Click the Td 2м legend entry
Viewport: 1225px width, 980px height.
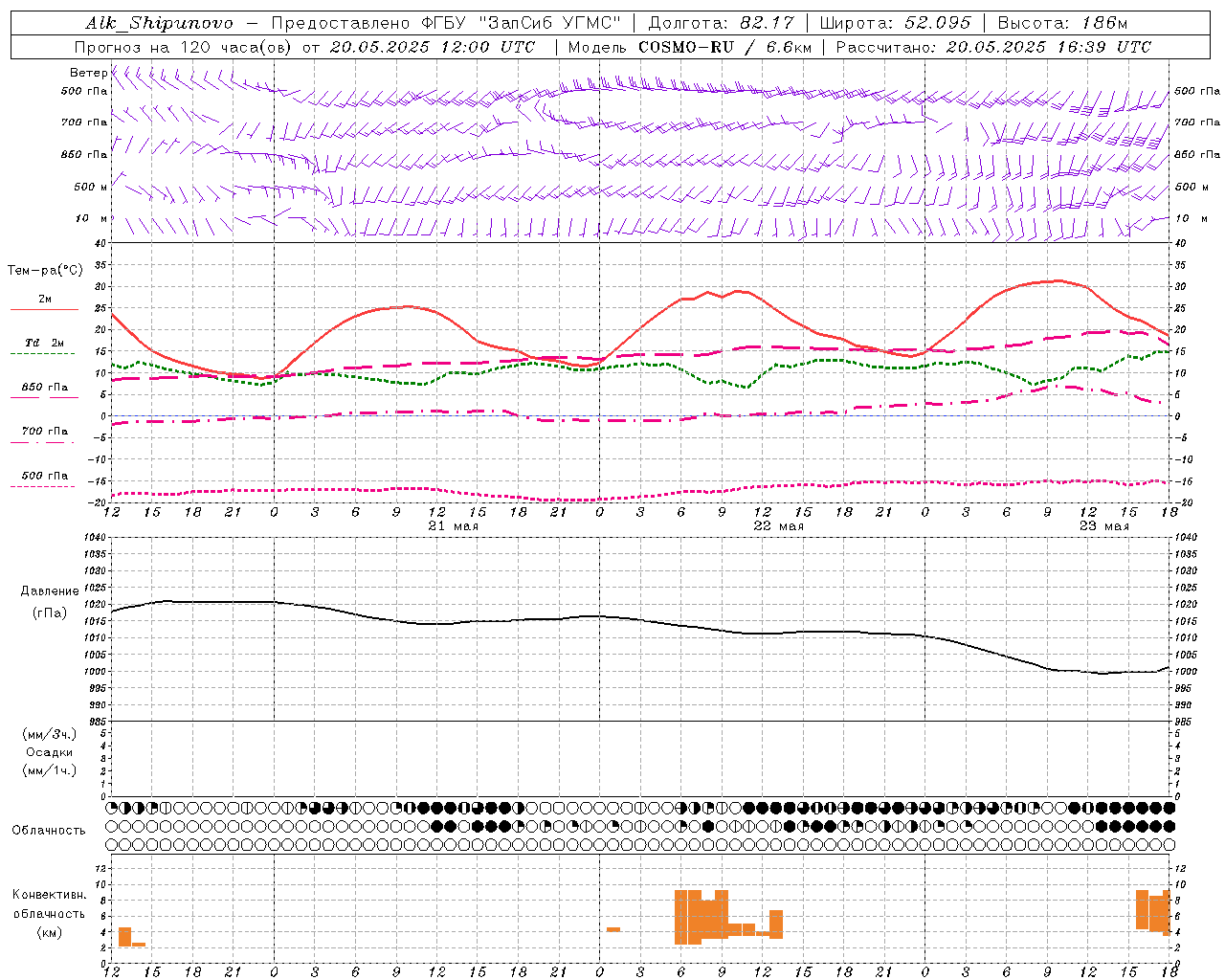click(44, 343)
